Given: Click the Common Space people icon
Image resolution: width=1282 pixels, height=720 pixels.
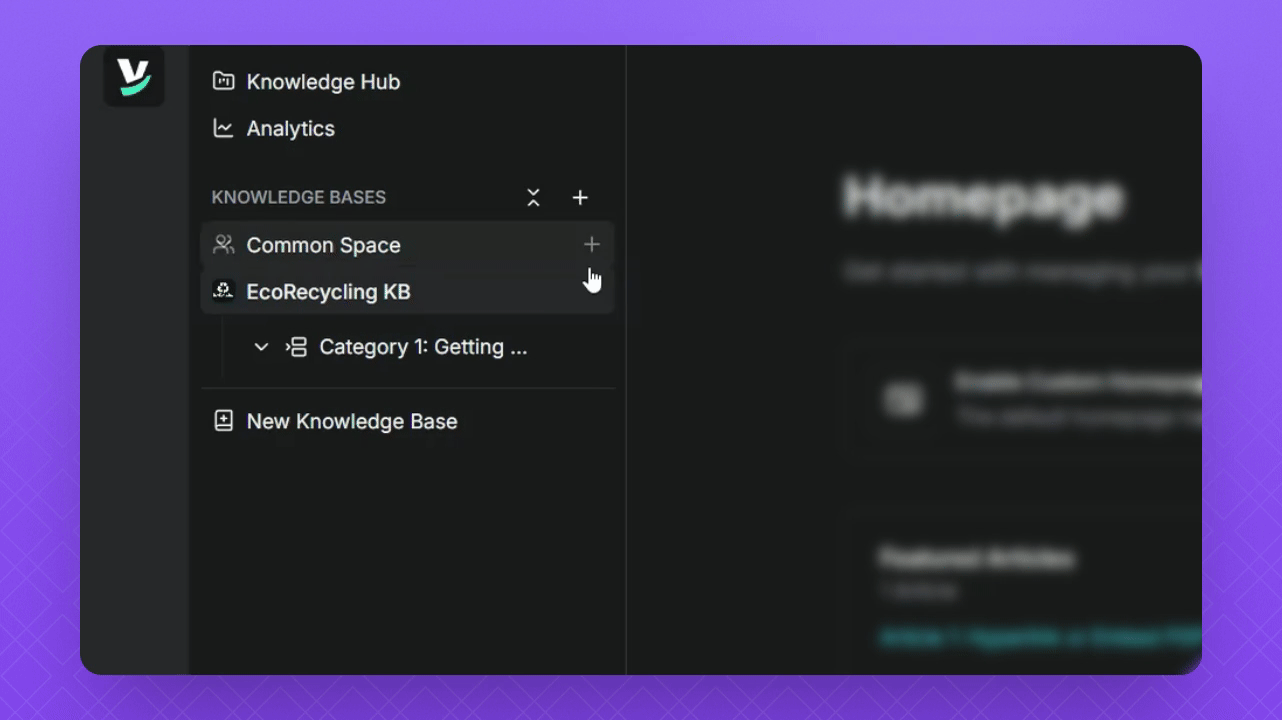Looking at the screenshot, I should point(223,245).
